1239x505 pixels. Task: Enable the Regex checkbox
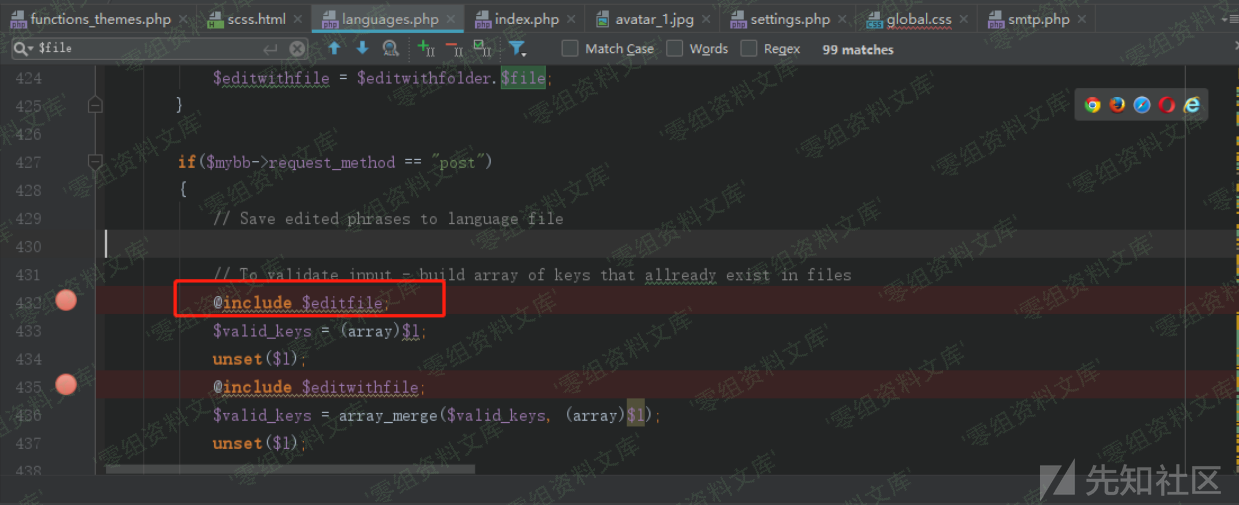(749, 48)
